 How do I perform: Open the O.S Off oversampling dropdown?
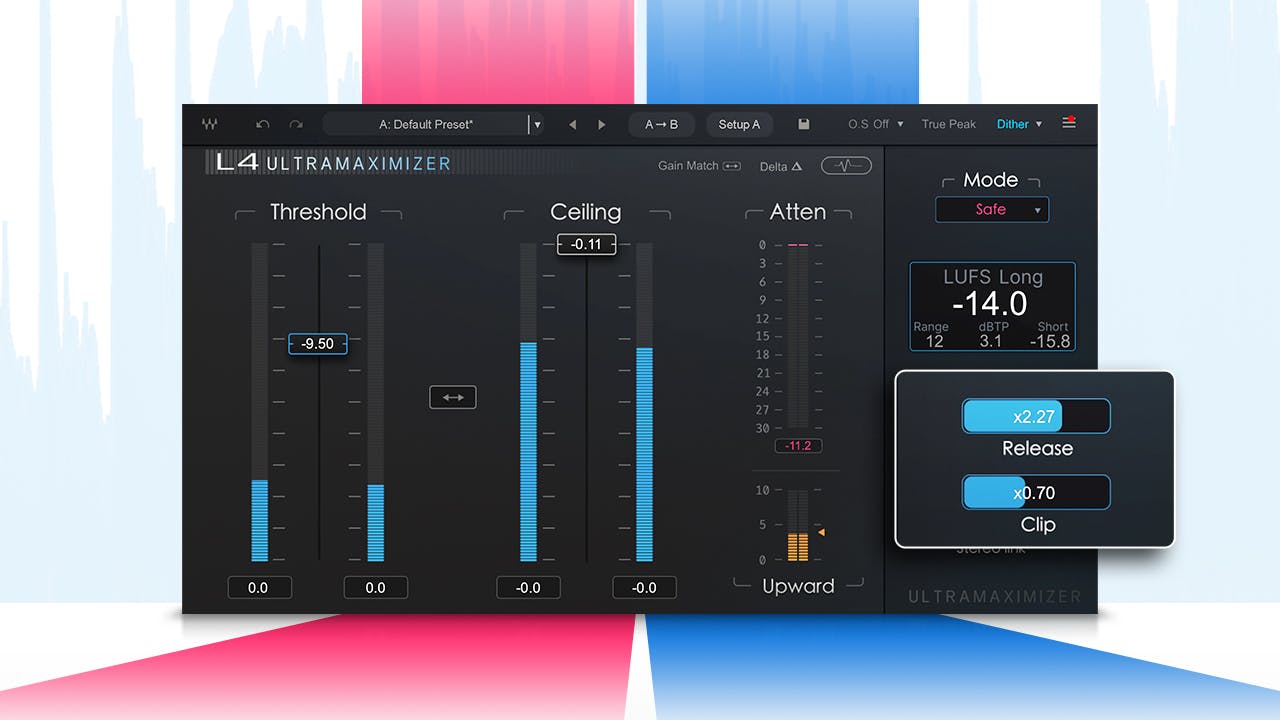pos(874,123)
